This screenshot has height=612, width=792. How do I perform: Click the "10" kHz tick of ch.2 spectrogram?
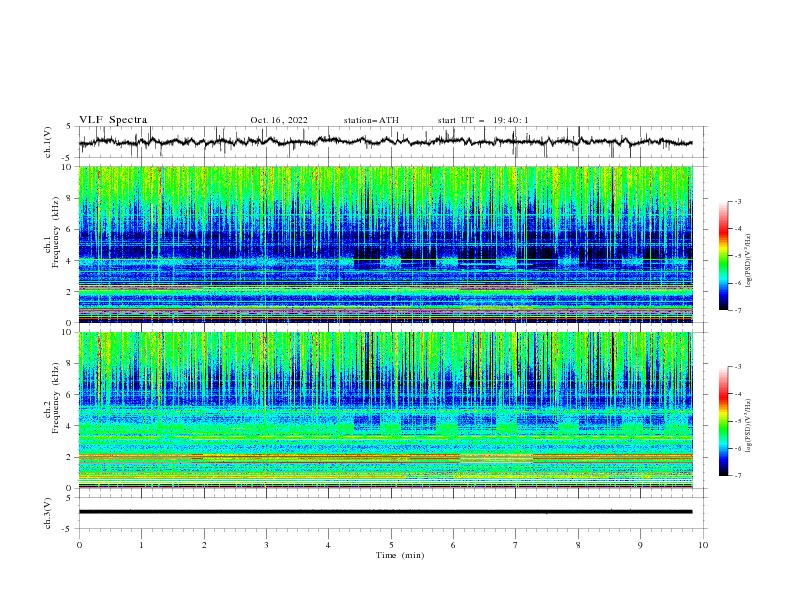[68, 332]
